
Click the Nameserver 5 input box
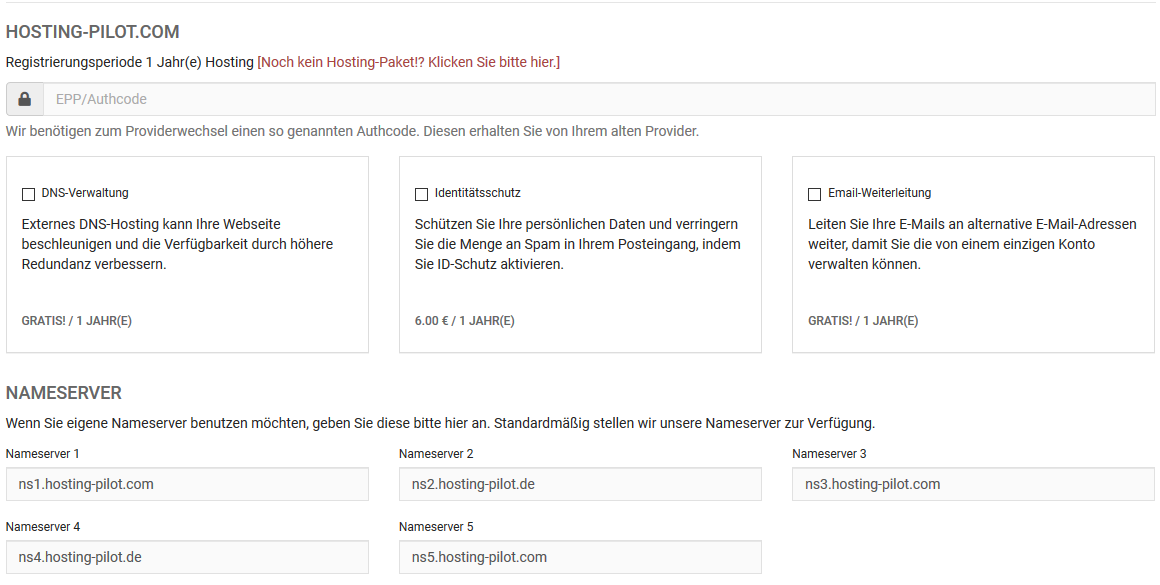[x=580, y=557]
